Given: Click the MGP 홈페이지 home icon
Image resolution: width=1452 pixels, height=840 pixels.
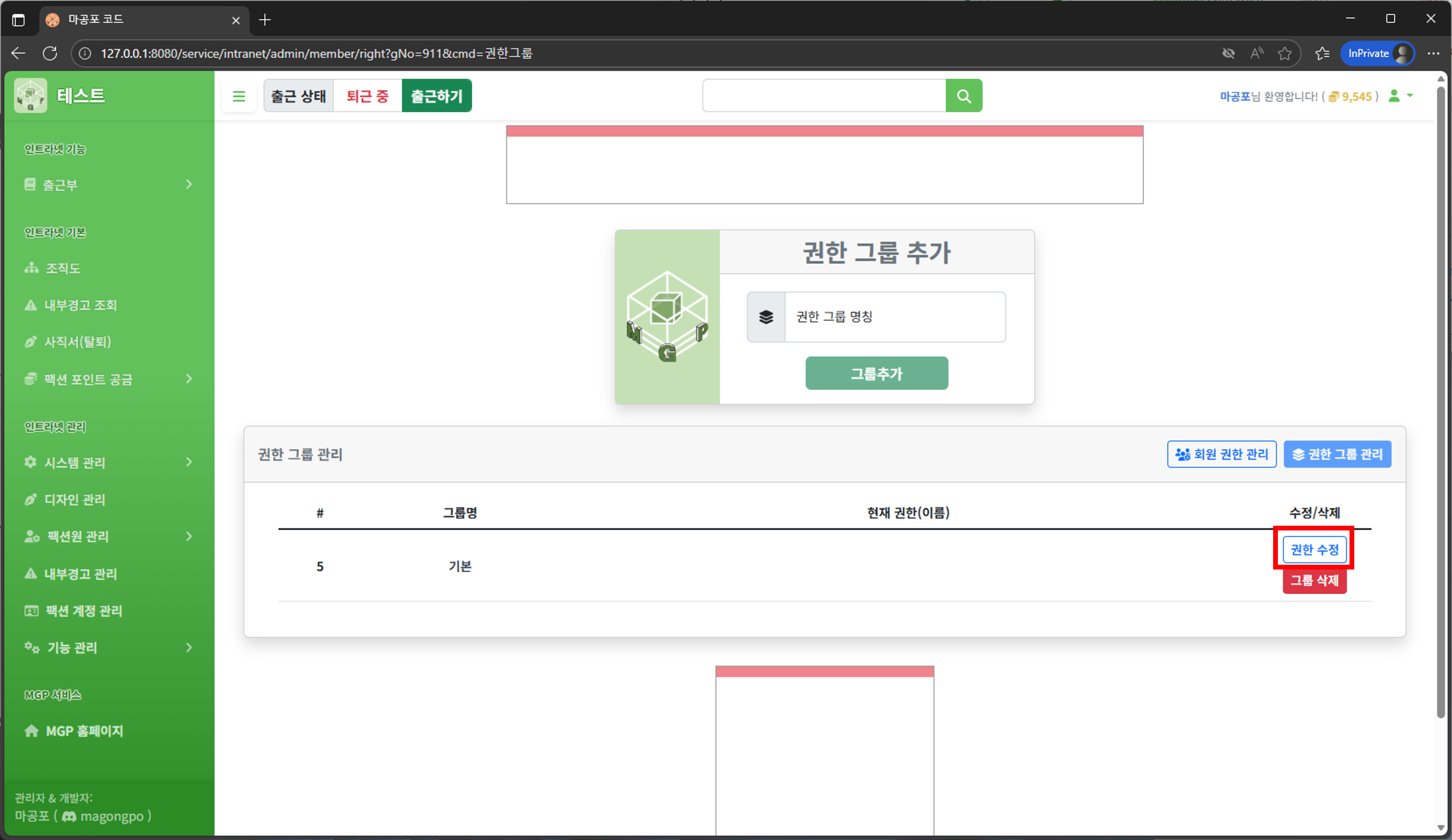Looking at the screenshot, I should [32, 730].
